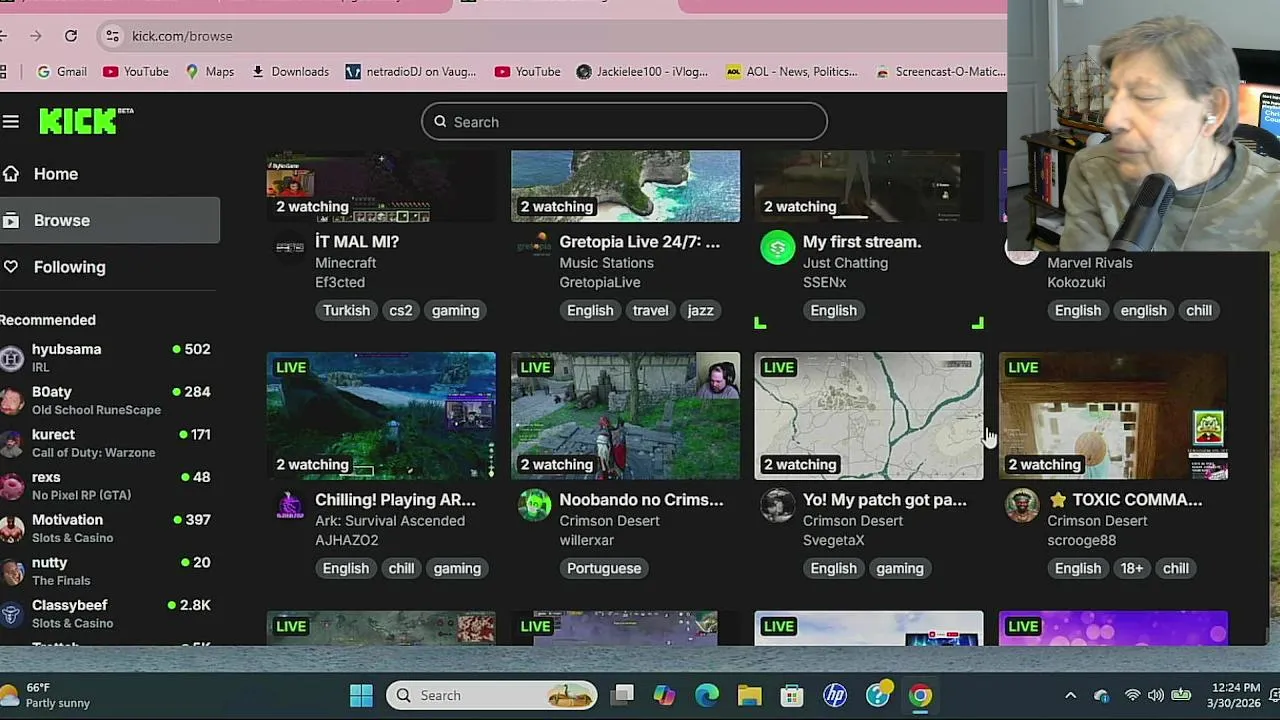Click the Windows taskbar Search box
This screenshot has width=1280, height=720.
click(492, 695)
